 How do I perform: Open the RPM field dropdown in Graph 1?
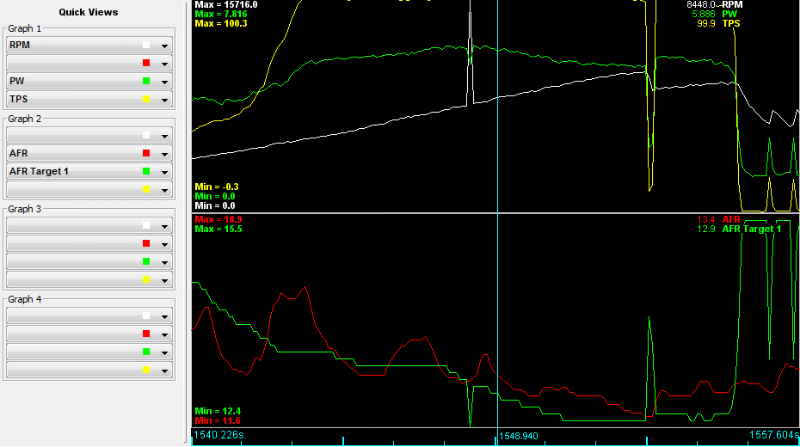162,45
